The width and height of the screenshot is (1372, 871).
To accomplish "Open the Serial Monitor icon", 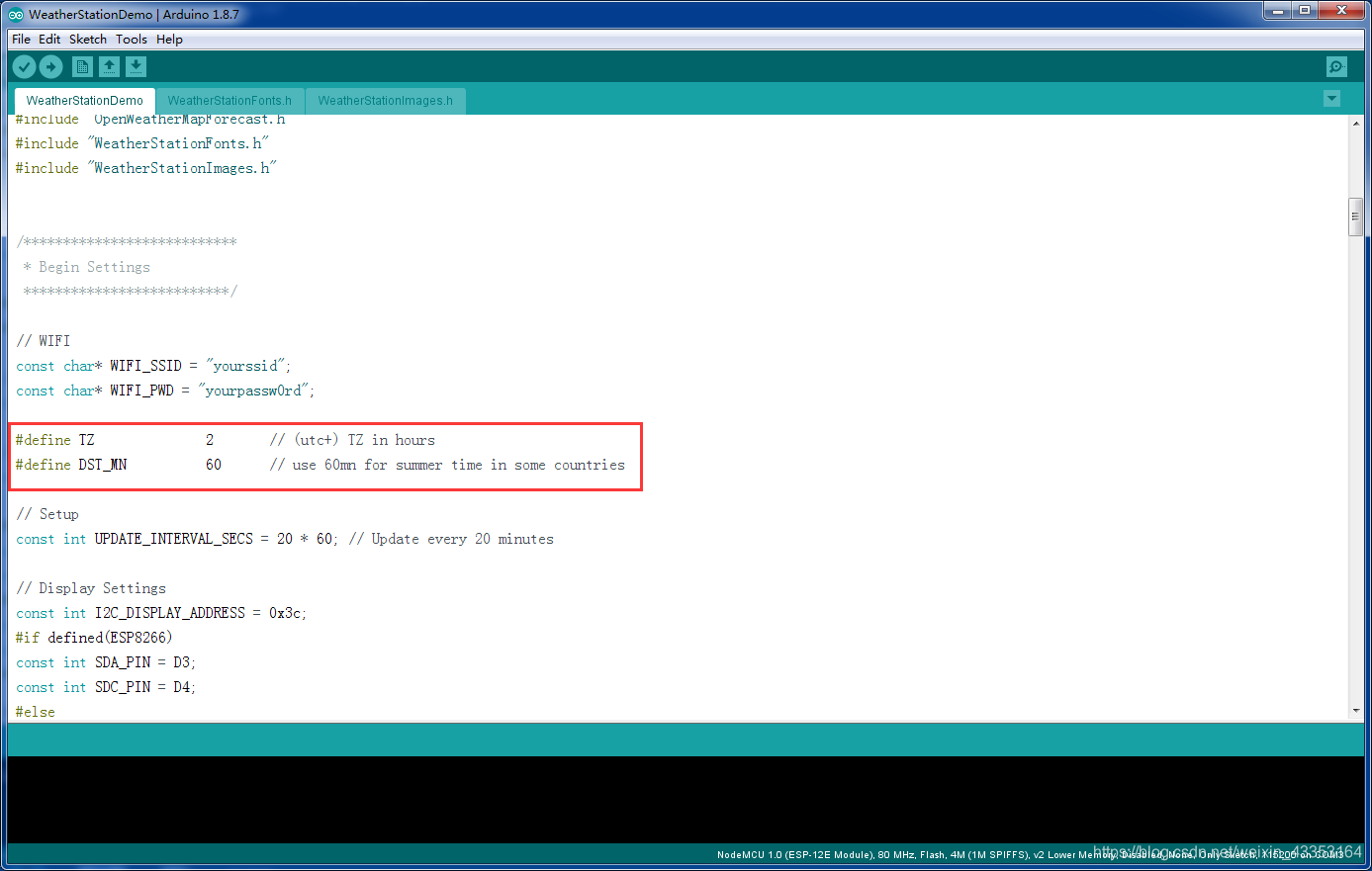I will [x=1336, y=66].
